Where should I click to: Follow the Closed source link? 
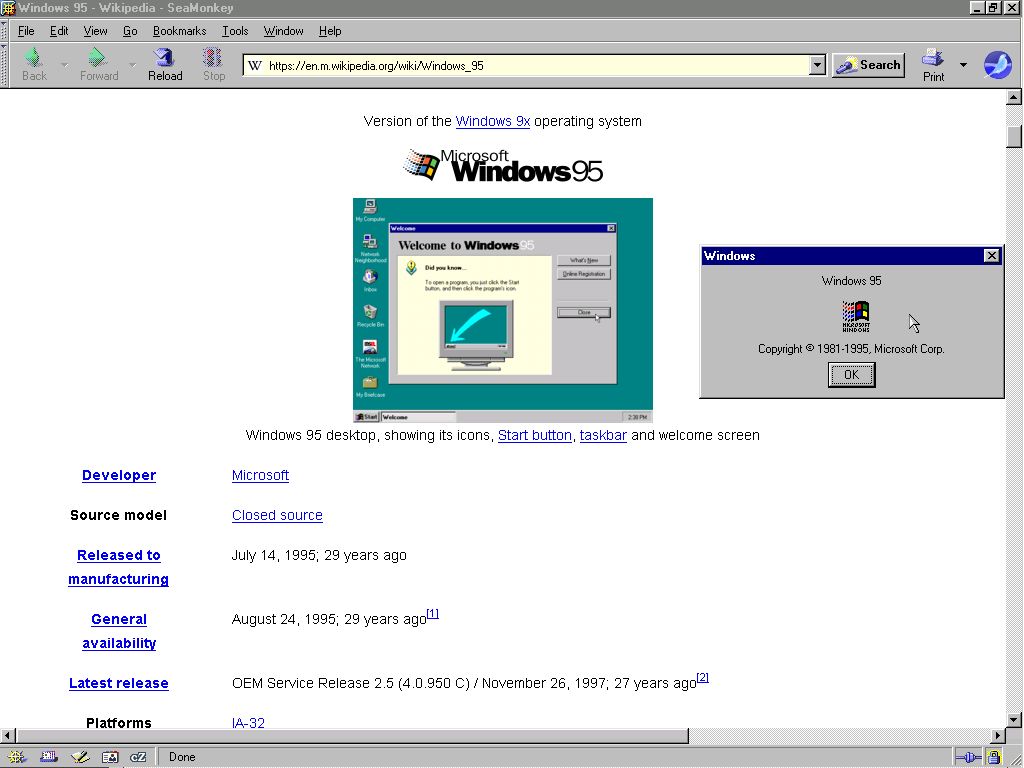click(277, 515)
